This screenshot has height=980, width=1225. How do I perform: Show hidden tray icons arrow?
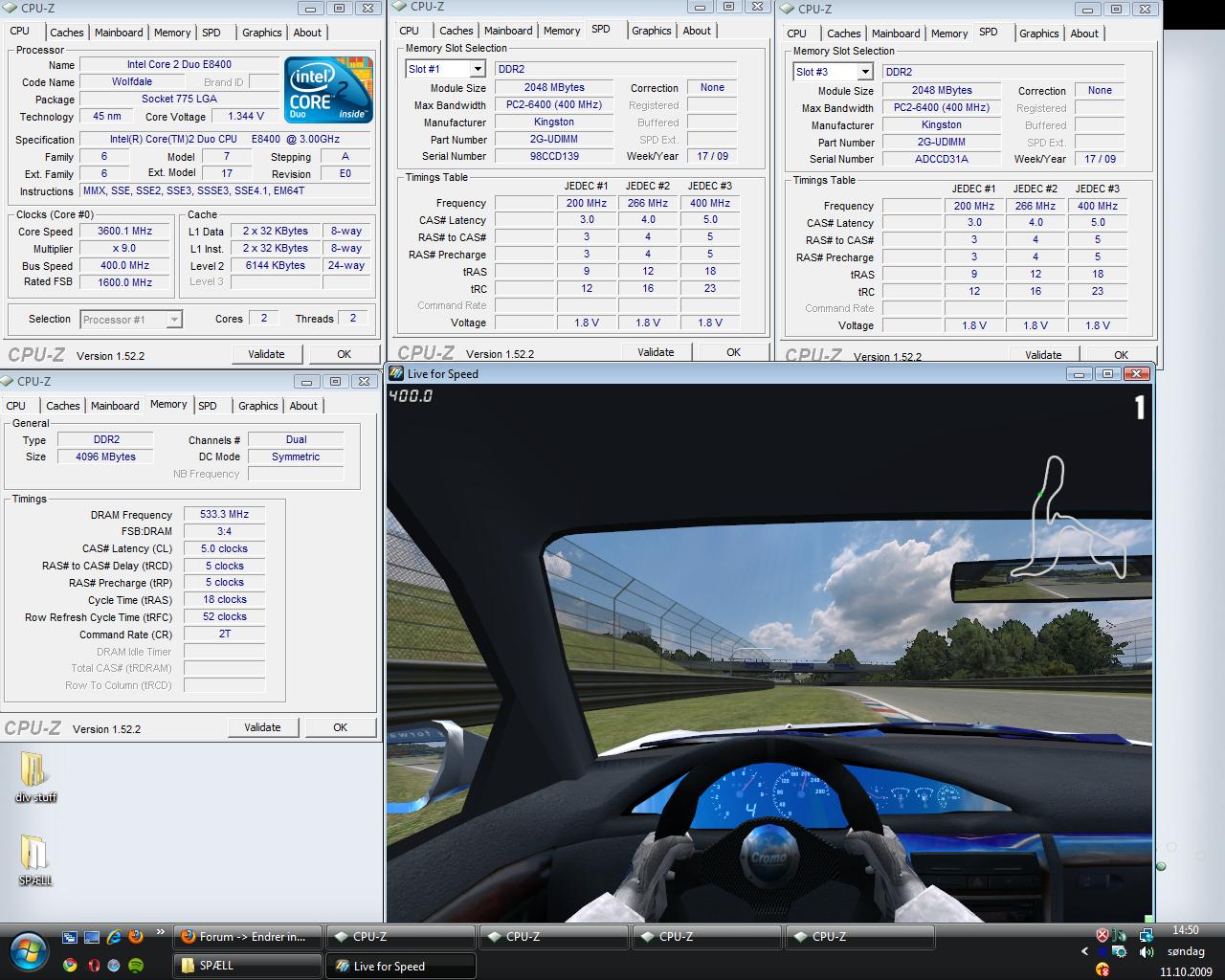point(1084,951)
